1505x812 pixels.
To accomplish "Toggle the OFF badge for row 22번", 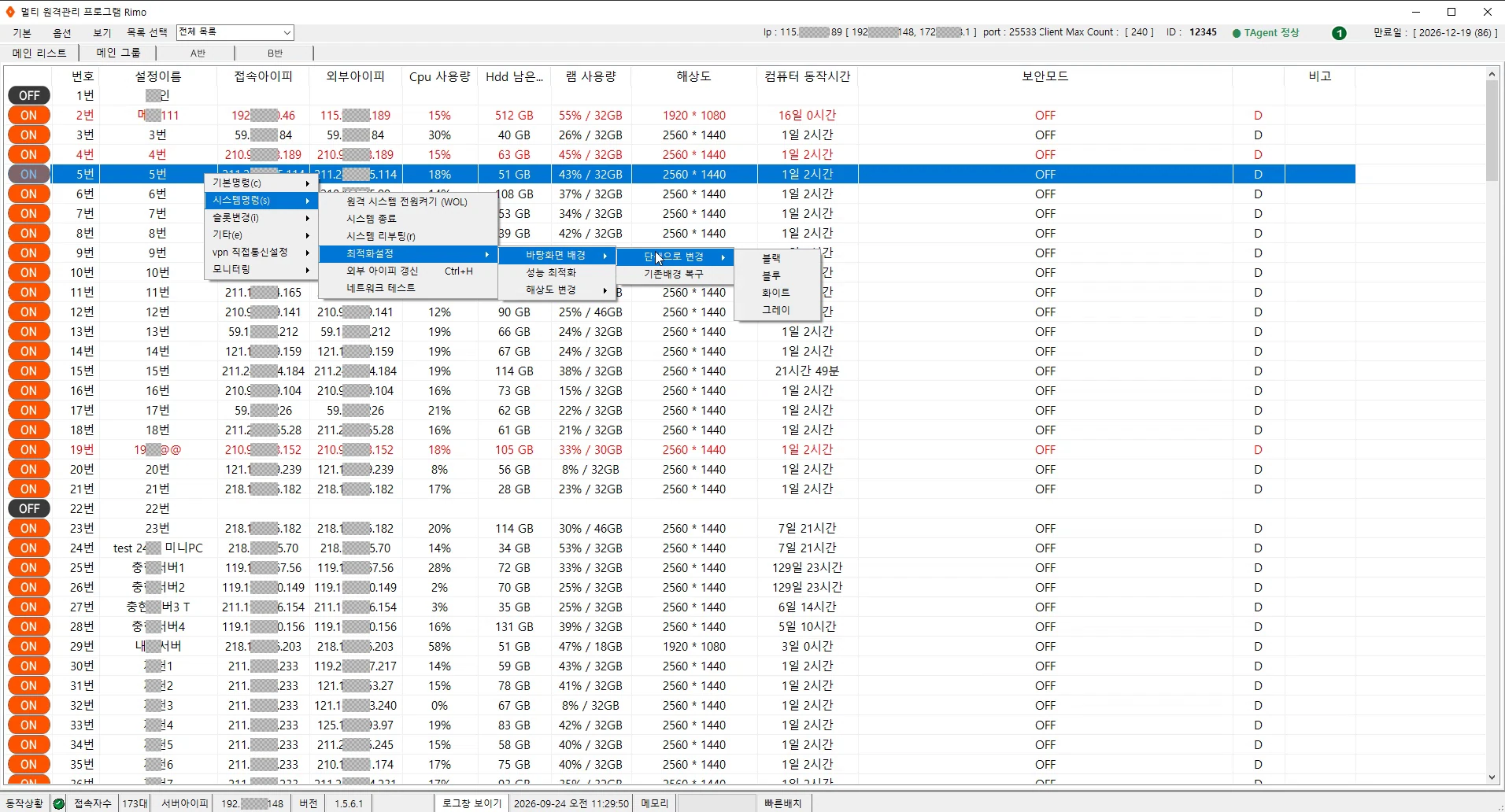I will click(29, 508).
